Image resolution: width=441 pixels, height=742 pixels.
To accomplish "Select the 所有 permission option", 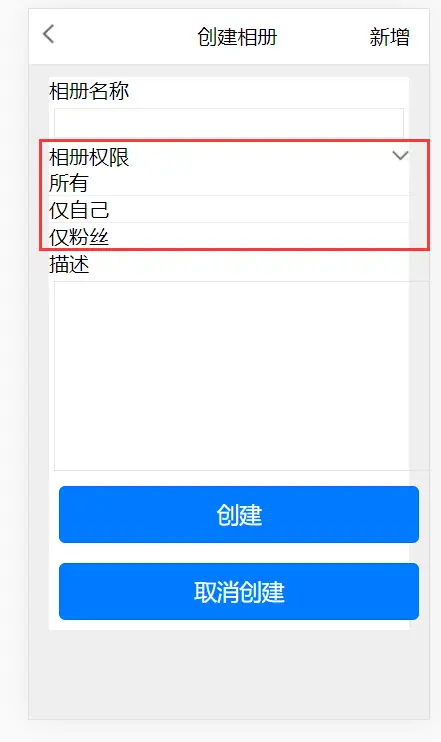I will point(68,183).
